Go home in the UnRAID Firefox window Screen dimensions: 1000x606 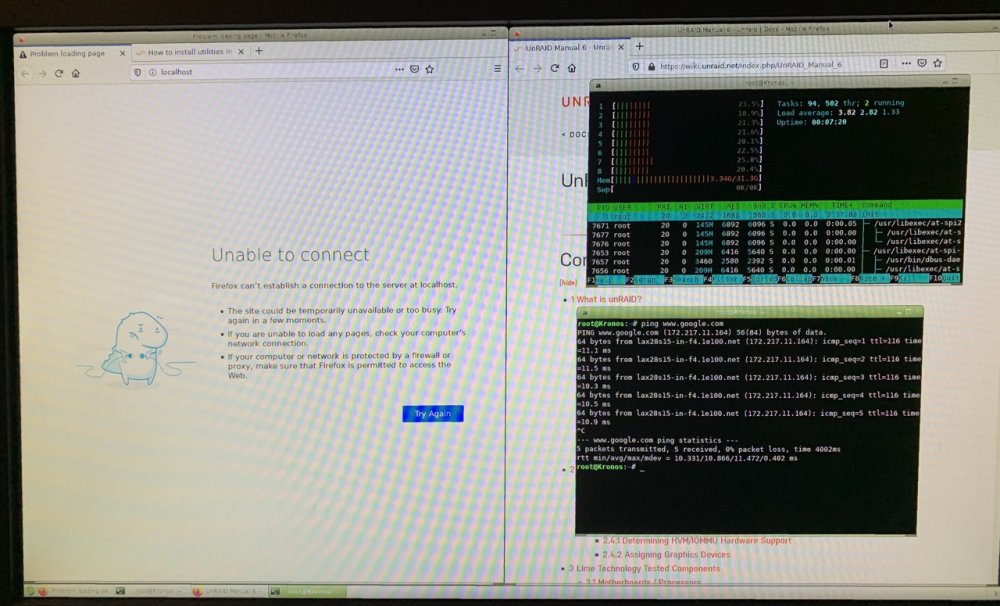(x=571, y=68)
